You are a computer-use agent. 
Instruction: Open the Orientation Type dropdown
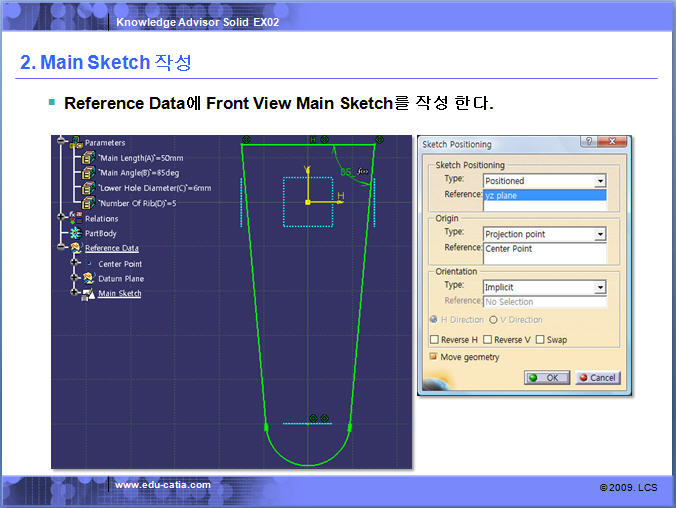(x=600, y=287)
